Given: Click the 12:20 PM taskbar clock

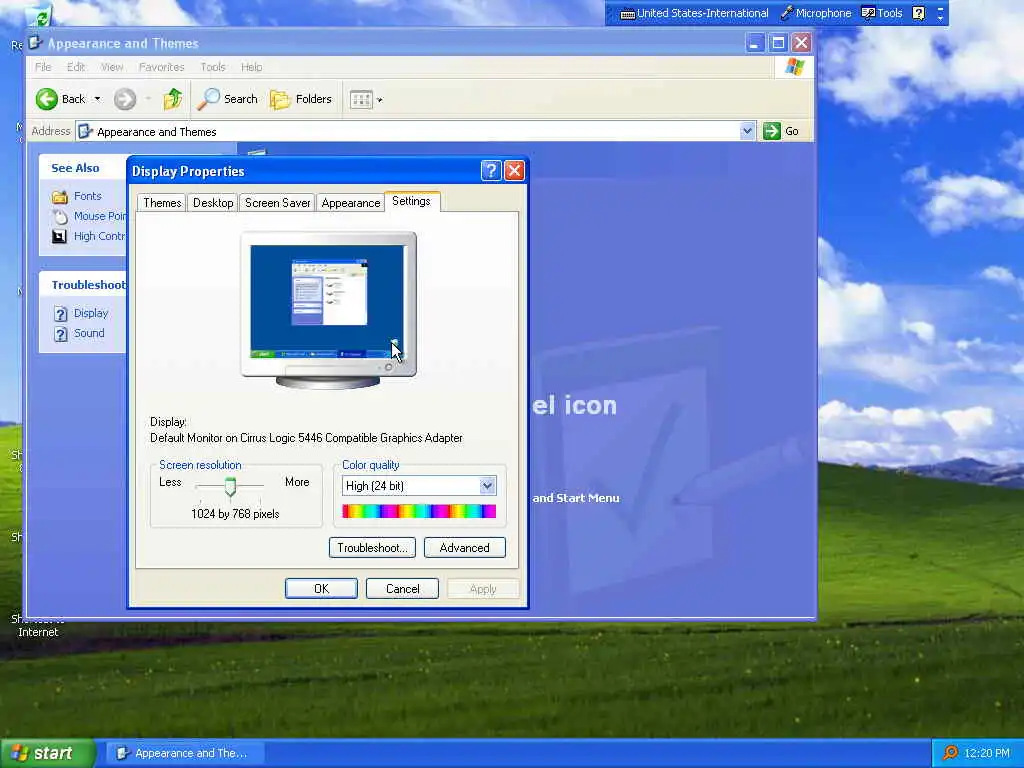Looking at the screenshot, I should [987, 754].
